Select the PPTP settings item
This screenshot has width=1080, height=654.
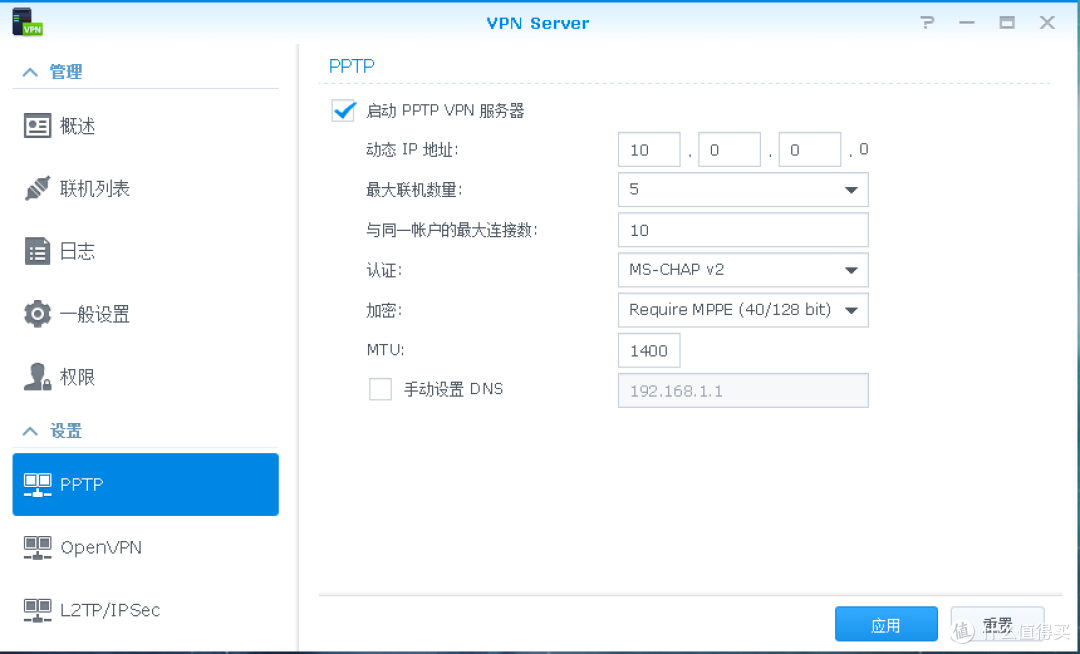[x=145, y=484]
